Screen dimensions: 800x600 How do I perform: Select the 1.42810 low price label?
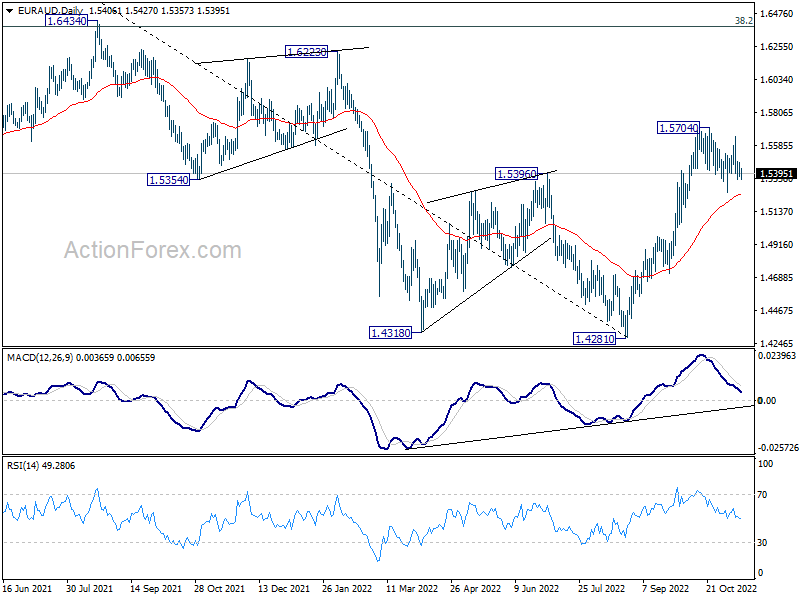pyautogui.click(x=595, y=338)
